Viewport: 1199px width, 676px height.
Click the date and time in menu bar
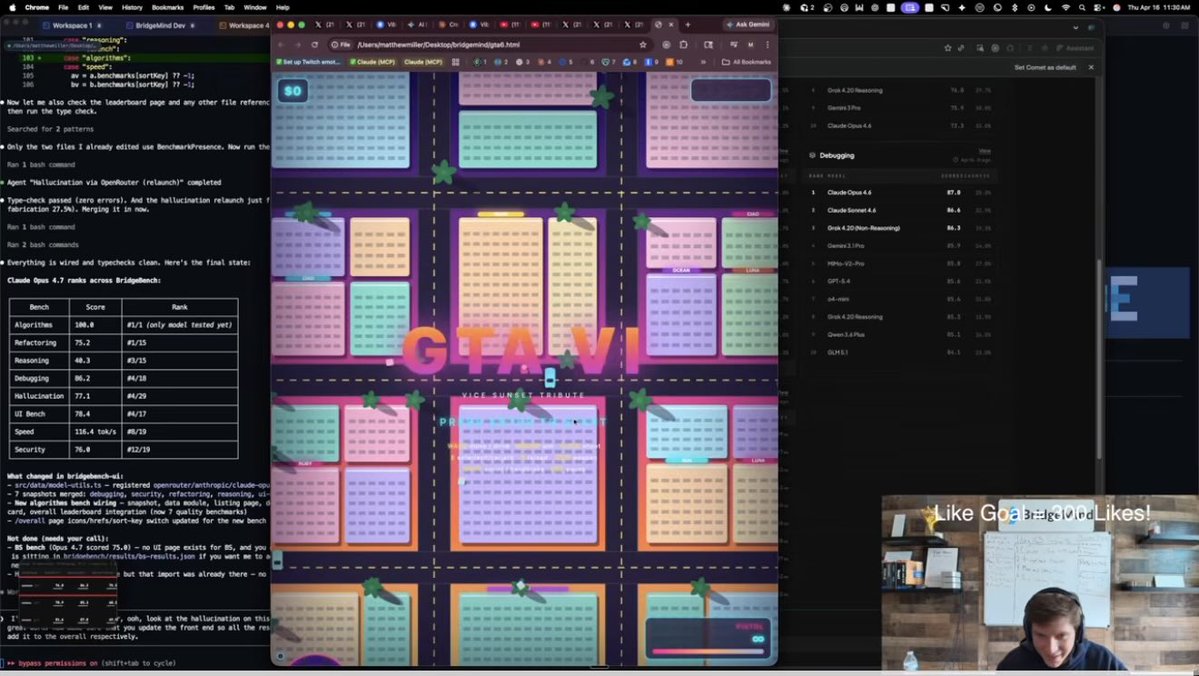click(1160, 7)
